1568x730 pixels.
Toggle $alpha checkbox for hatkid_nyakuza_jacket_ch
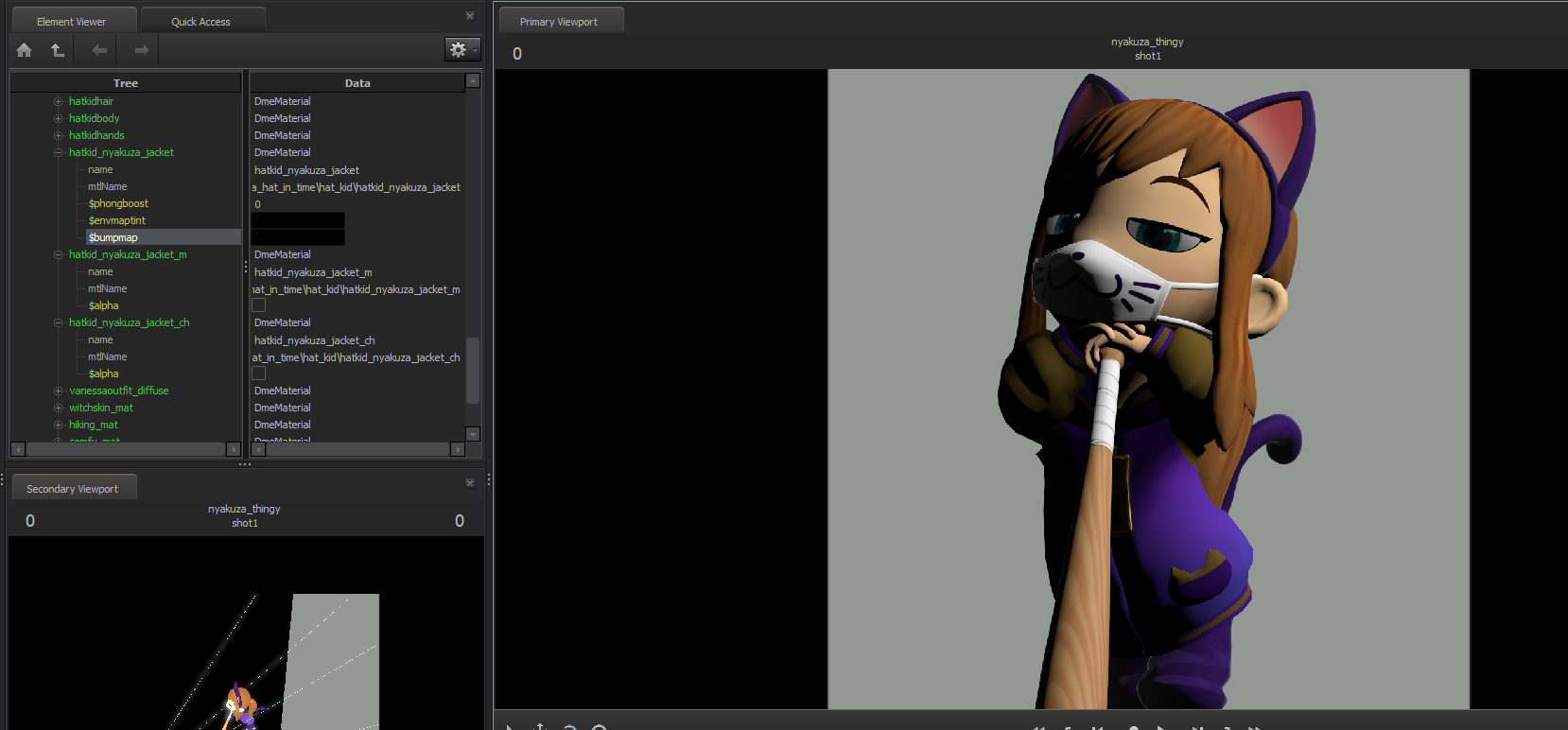[x=259, y=374]
